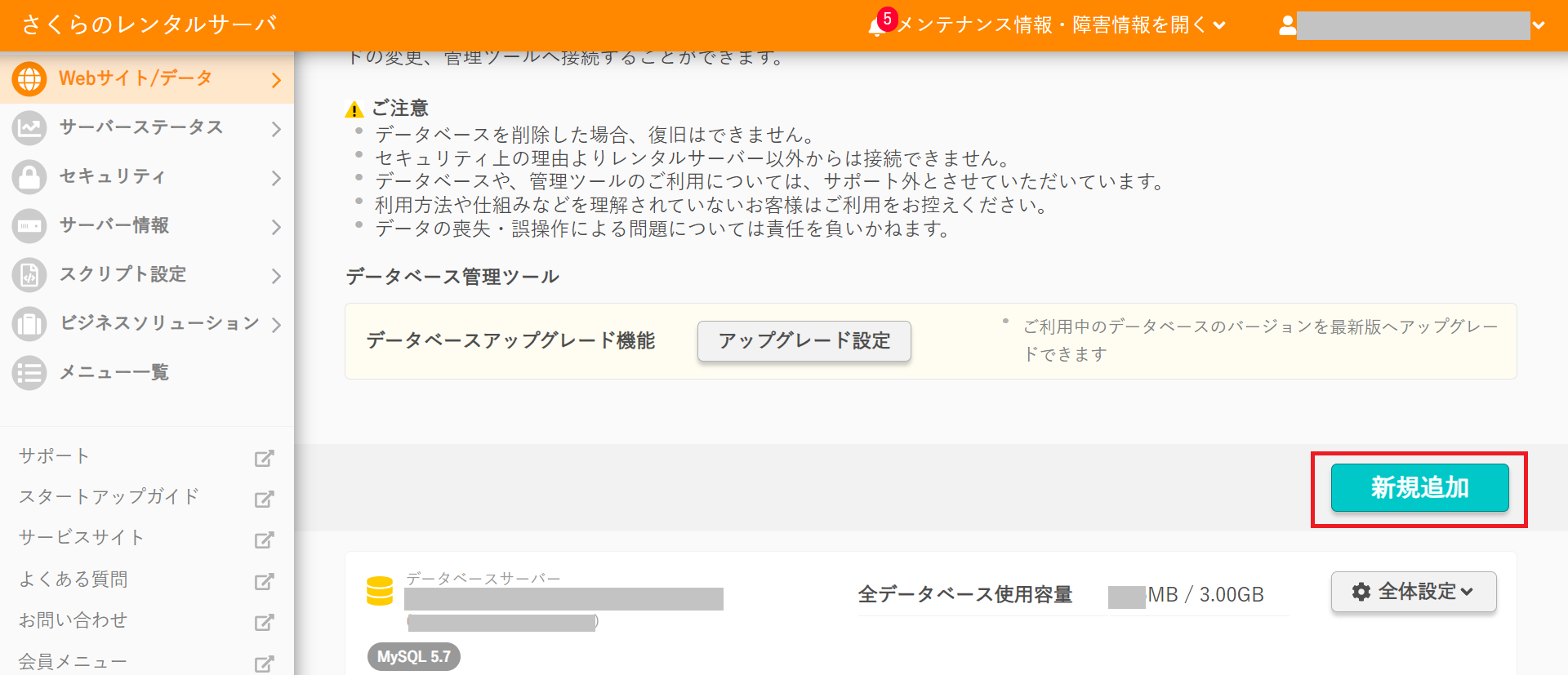Click the notification bell with badge 5
The width and height of the screenshot is (1568, 675).
[880, 24]
